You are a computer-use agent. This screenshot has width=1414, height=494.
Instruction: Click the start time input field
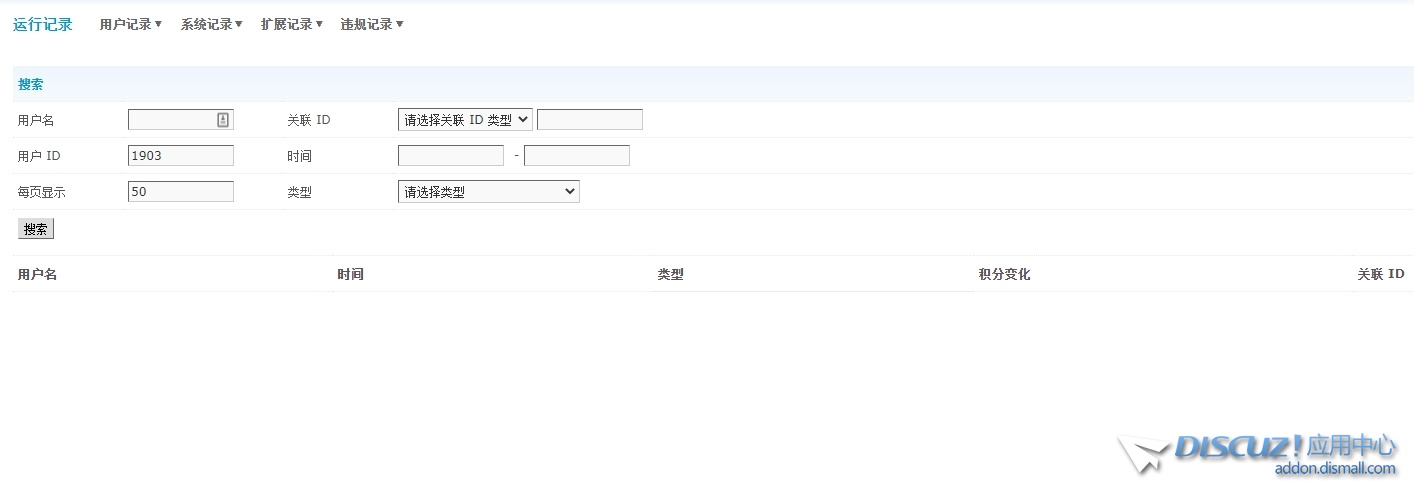[450, 156]
